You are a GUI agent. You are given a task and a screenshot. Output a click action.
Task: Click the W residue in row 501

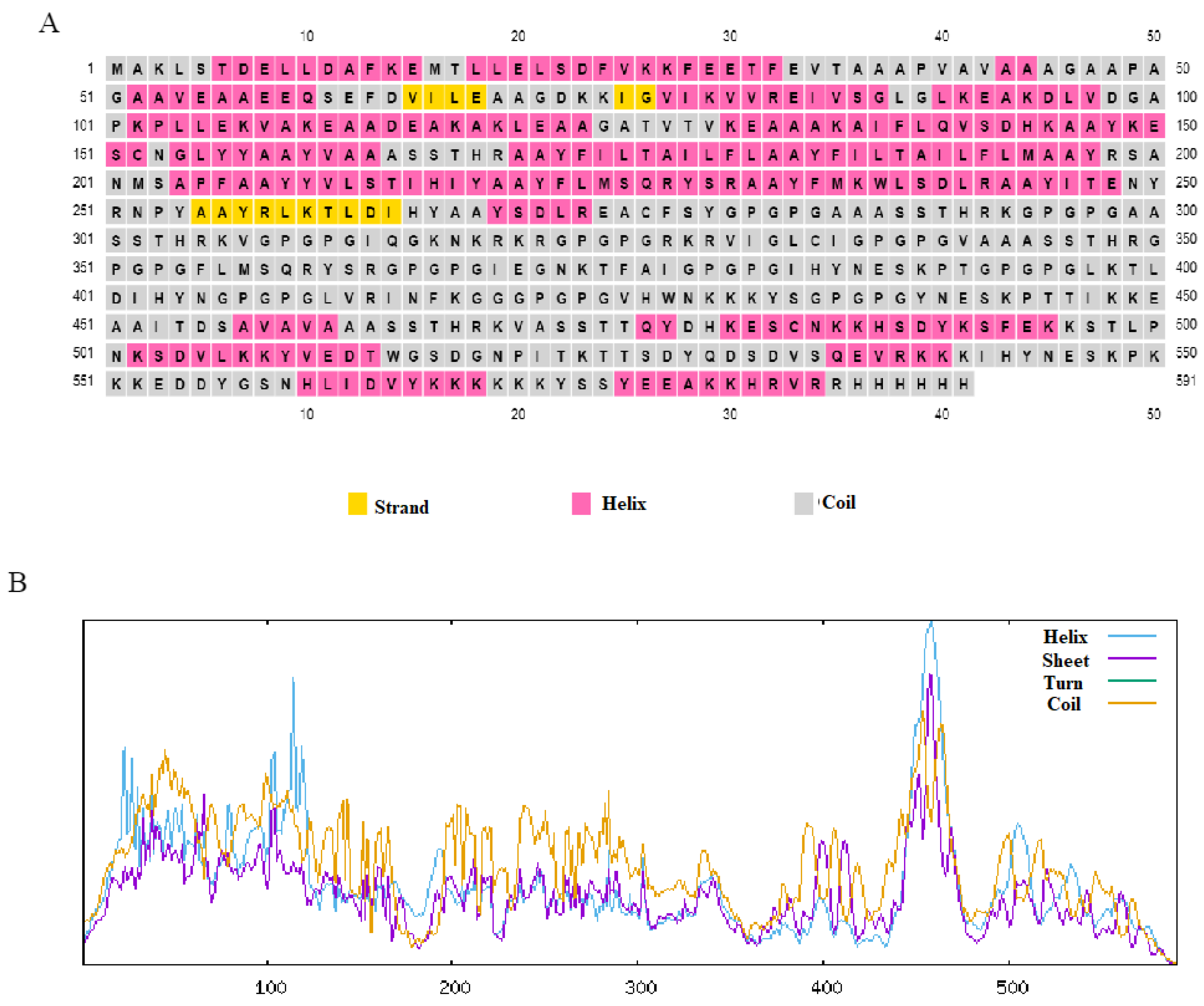click(x=393, y=357)
